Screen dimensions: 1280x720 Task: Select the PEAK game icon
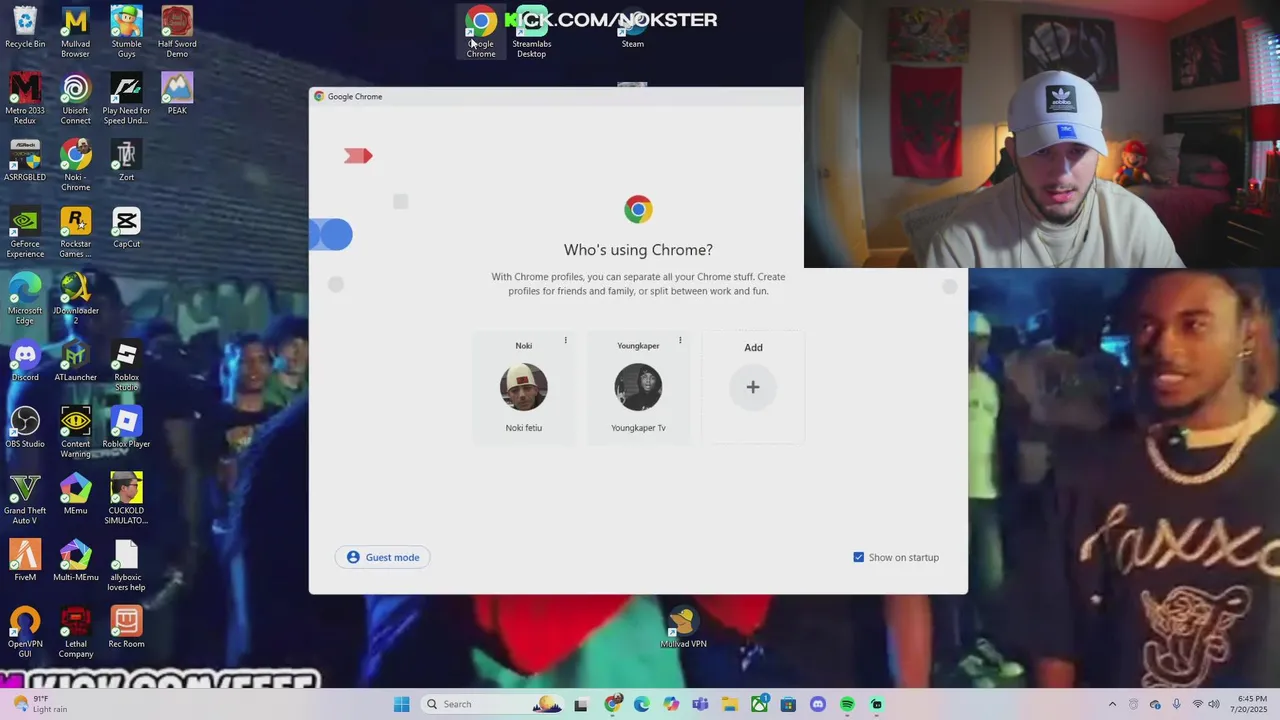pyautogui.click(x=177, y=94)
